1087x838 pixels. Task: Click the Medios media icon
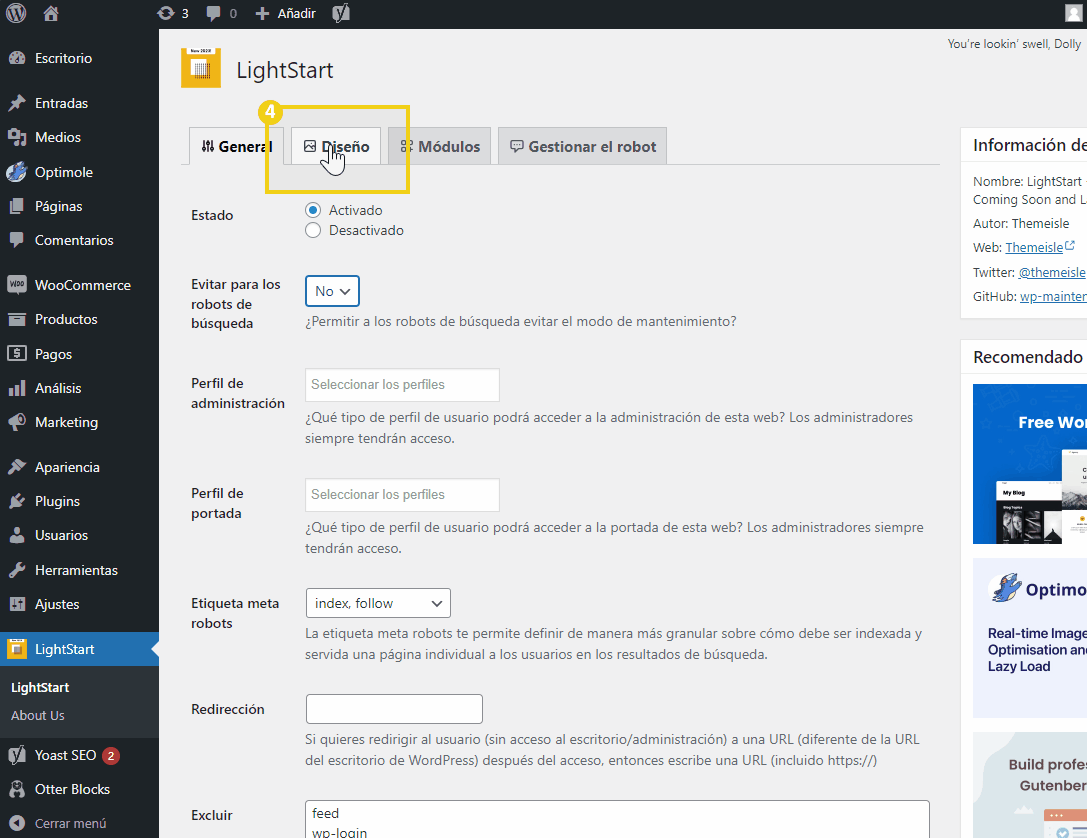(x=17, y=137)
